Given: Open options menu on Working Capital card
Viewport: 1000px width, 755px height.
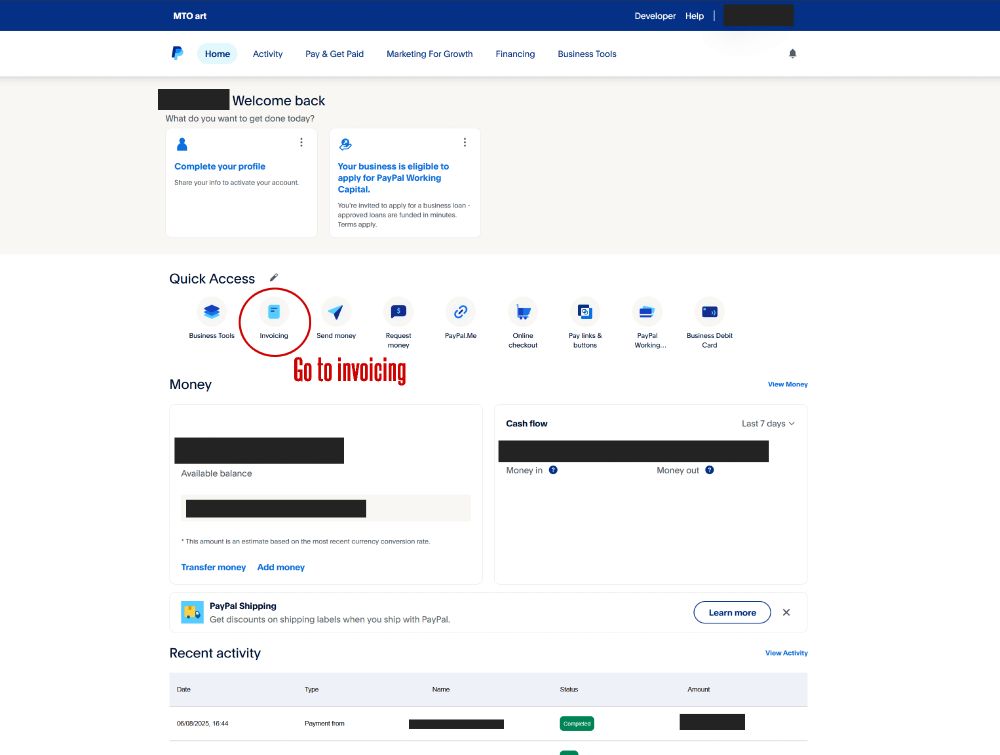Looking at the screenshot, I should click(x=464, y=142).
